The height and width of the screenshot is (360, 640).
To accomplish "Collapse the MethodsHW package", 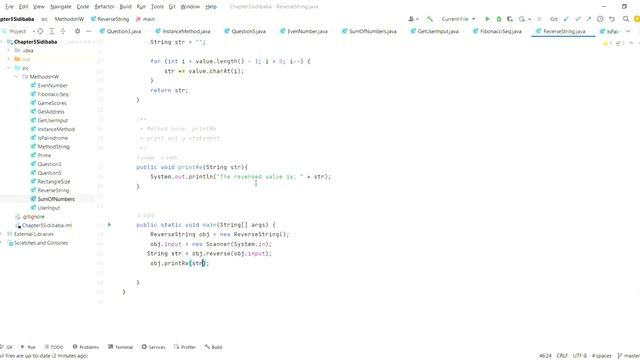I will [17, 77].
